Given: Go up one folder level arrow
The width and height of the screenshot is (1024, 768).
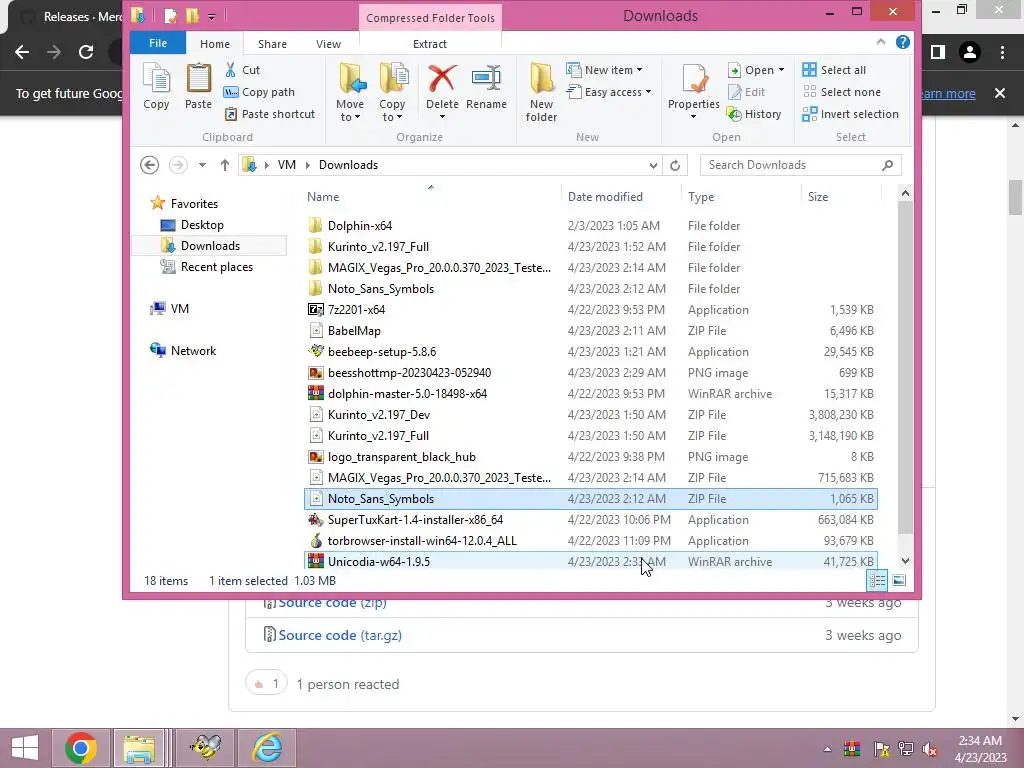Looking at the screenshot, I should [x=225, y=165].
